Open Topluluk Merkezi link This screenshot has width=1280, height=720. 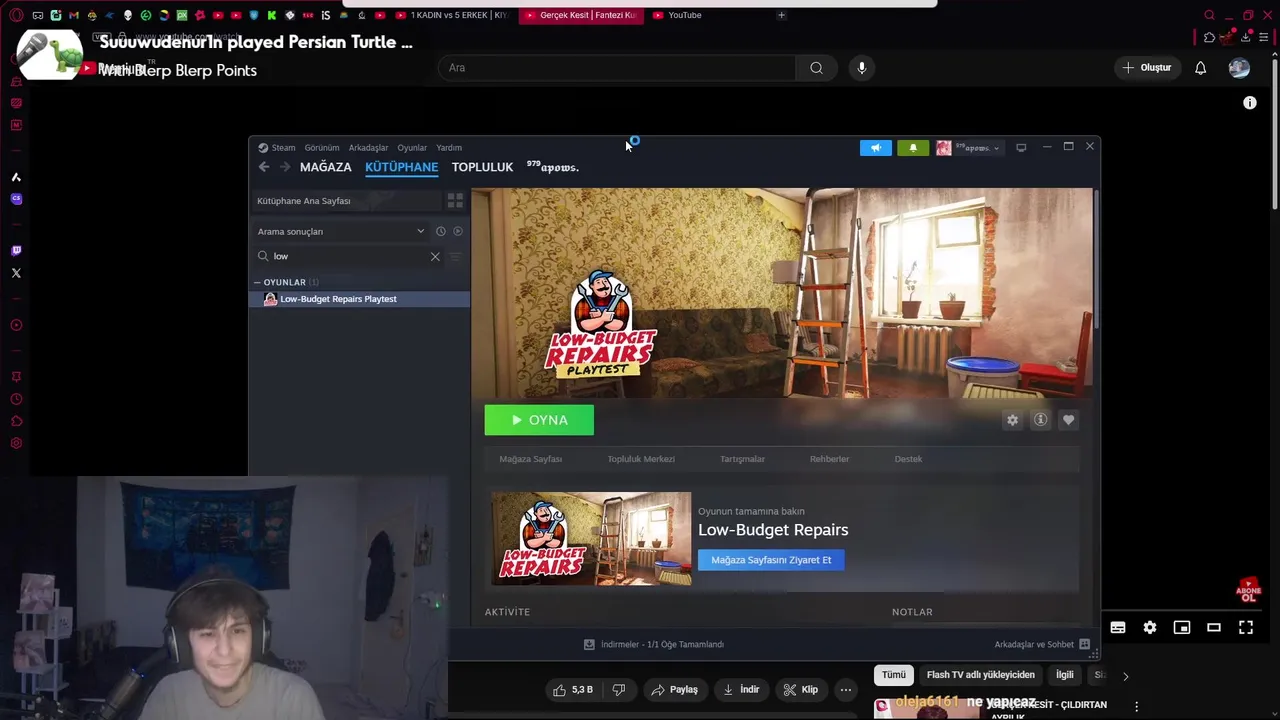tap(641, 459)
